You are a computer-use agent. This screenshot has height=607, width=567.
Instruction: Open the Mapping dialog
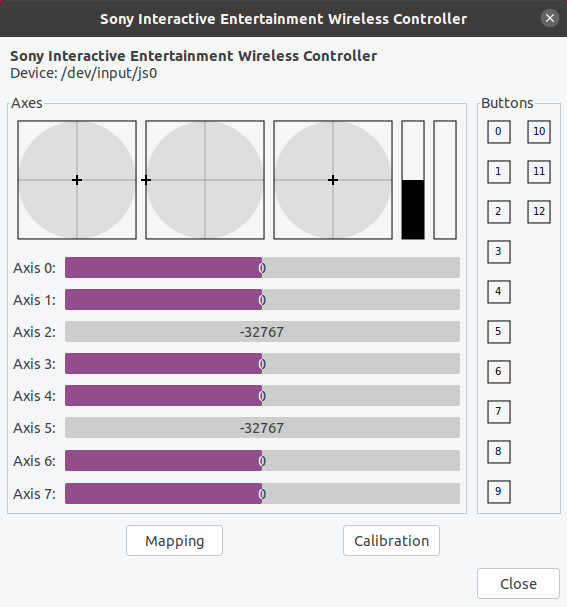point(174,540)
